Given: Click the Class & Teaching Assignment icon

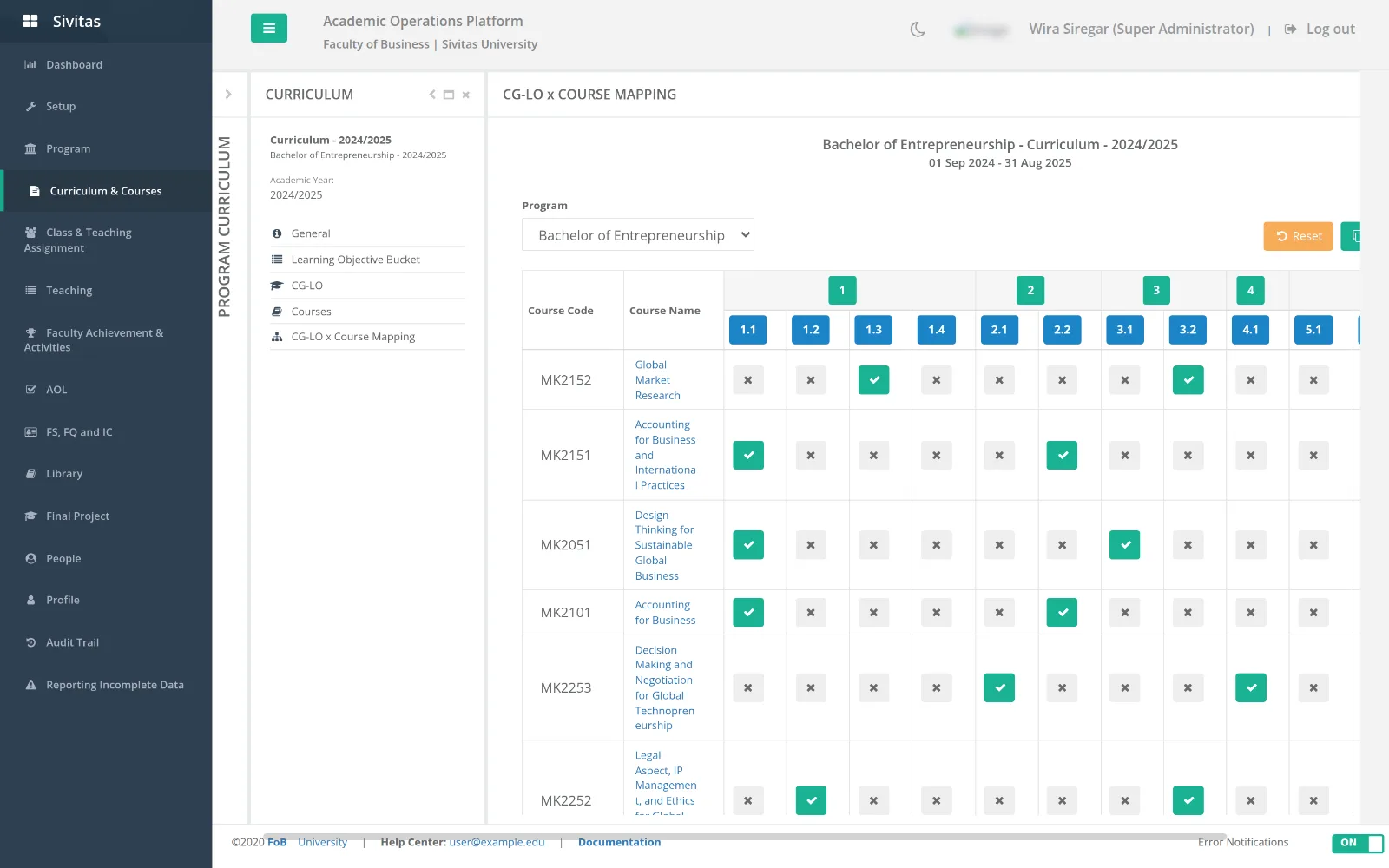Looking at the screenshot, I should point(30,233).
